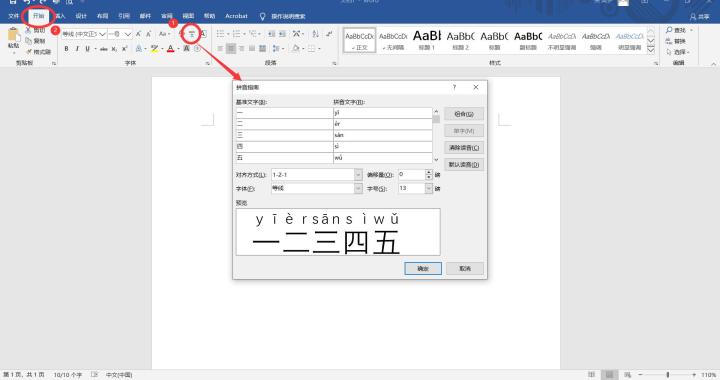Open the dialog font size (13) dropdown

click(x=429, y=189)
